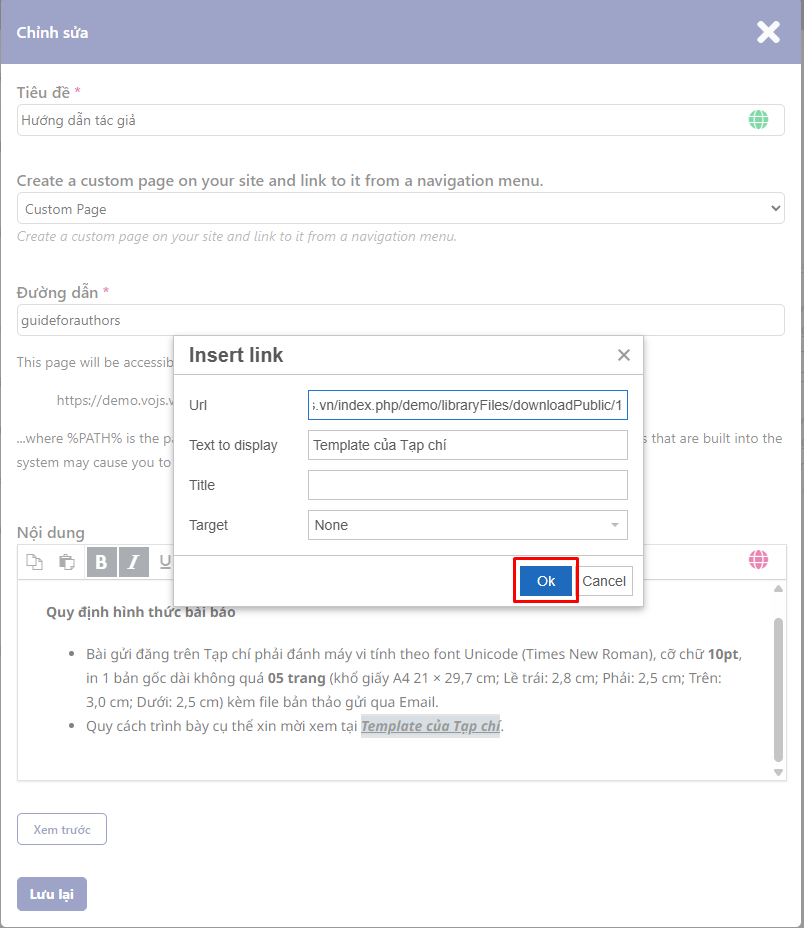Focus the Title field in Insert link
Viewport: 804px width, 928px height.
[467, 485]
